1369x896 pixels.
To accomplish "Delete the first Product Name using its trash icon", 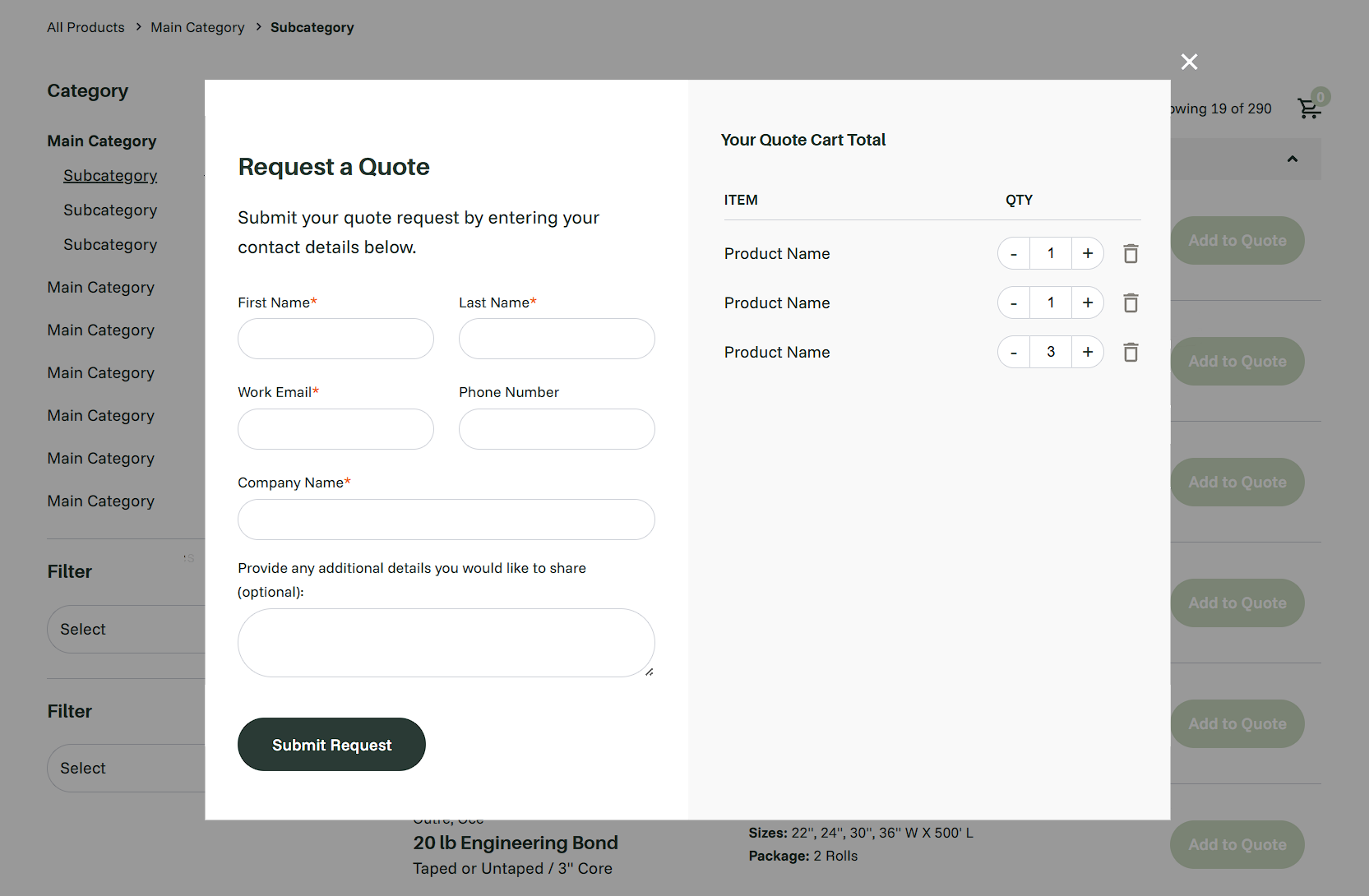I will point(1131,253).
